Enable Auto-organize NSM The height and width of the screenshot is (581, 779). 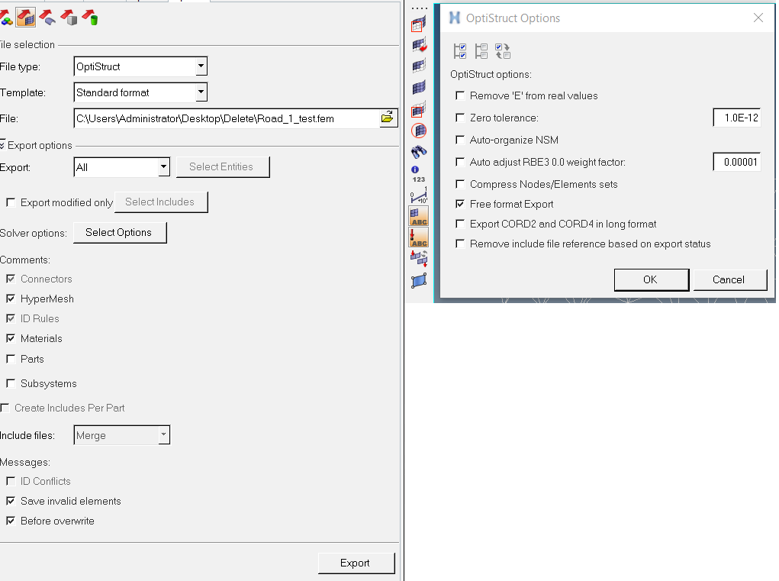coord(460,140)
